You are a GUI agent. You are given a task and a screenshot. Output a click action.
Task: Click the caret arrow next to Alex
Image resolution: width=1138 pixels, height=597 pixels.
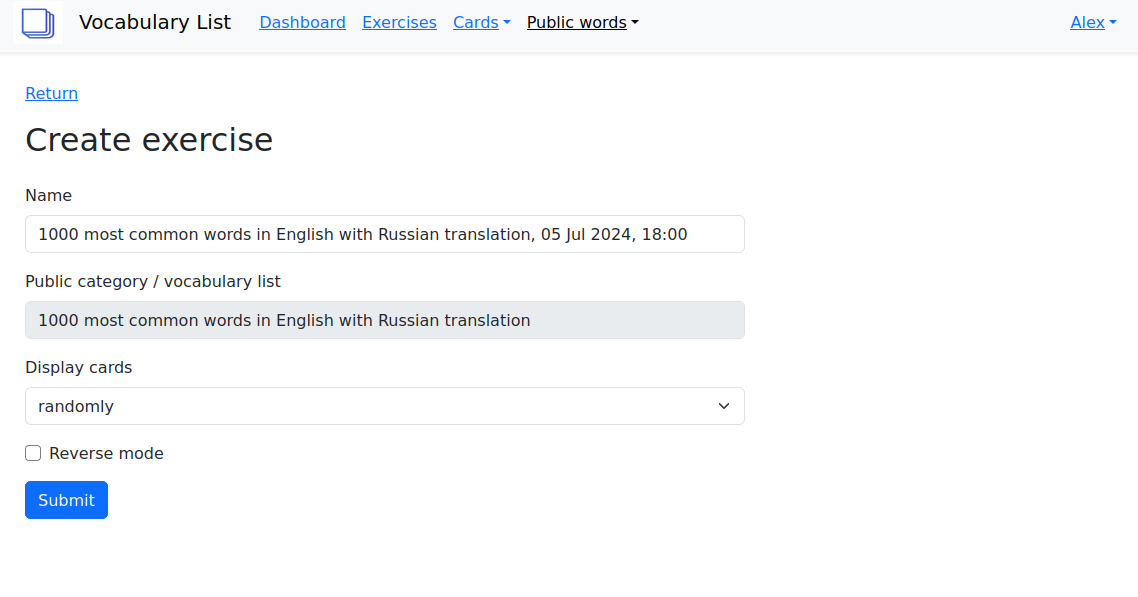[x=1113, y=22]
